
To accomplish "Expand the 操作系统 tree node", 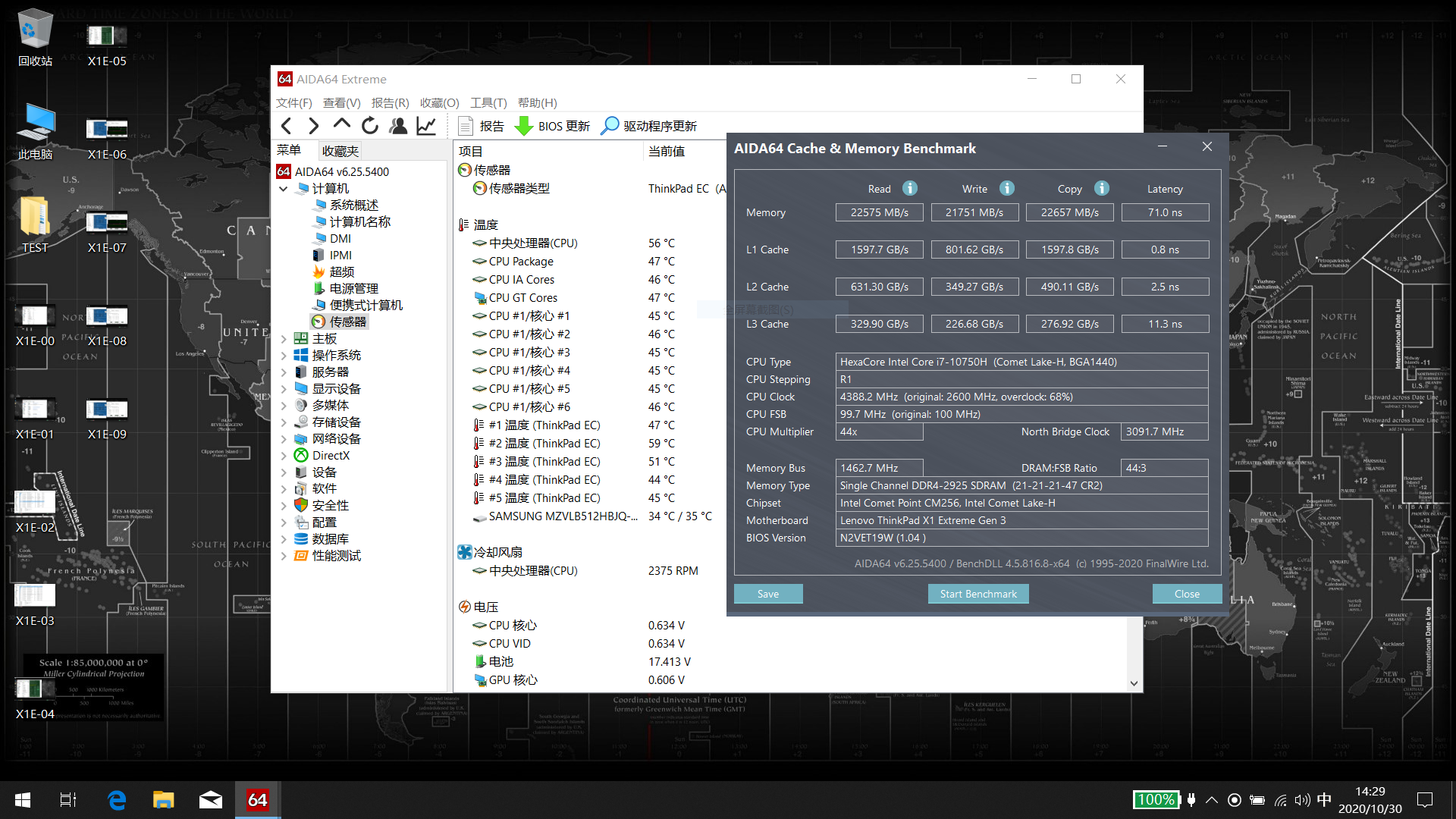I will (284, 356).
